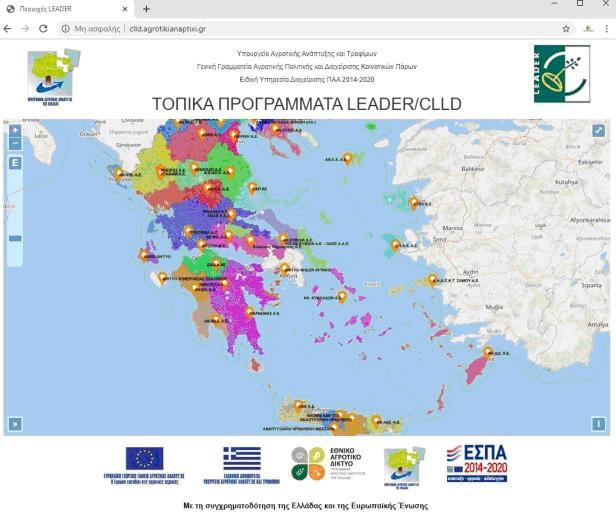Click the Cyclades (ΑΝ. ΚΥΚΛΑΔΩΝ) map marker

342,296
